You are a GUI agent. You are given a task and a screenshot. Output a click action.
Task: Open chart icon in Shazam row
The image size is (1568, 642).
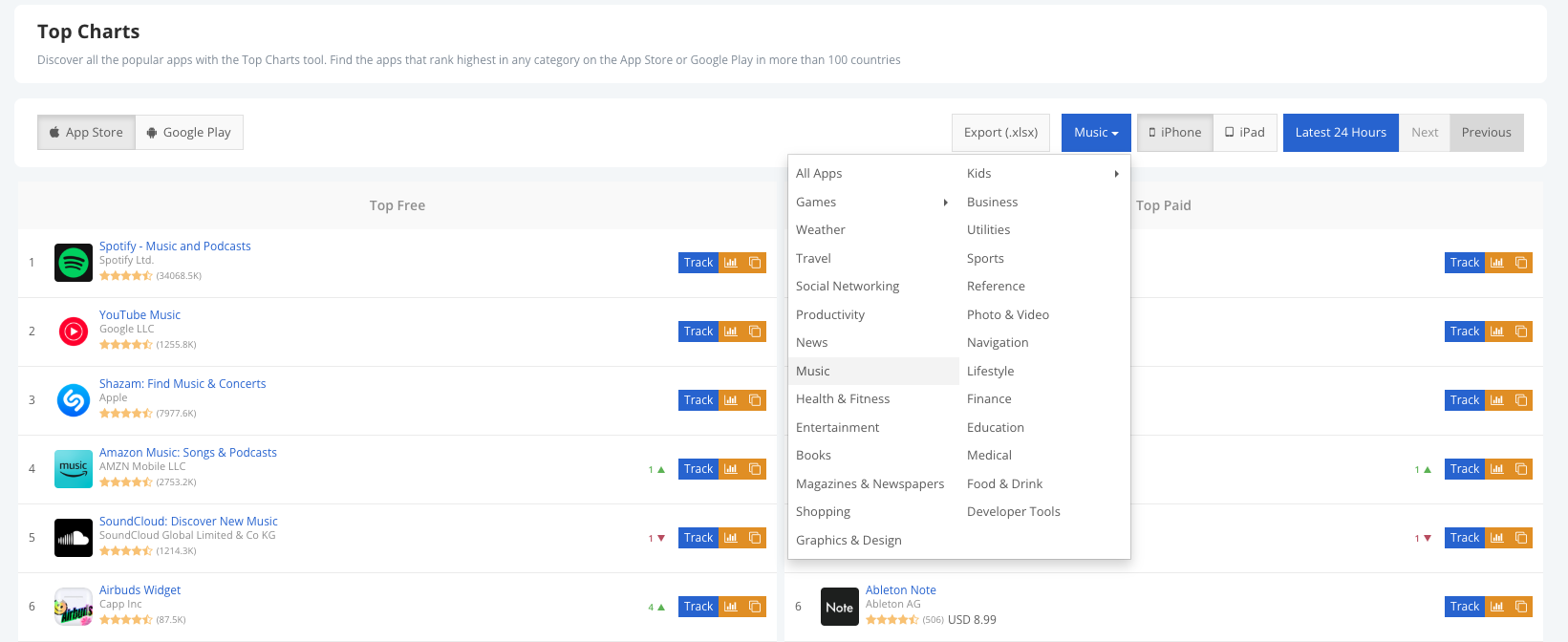coord(731,400)
